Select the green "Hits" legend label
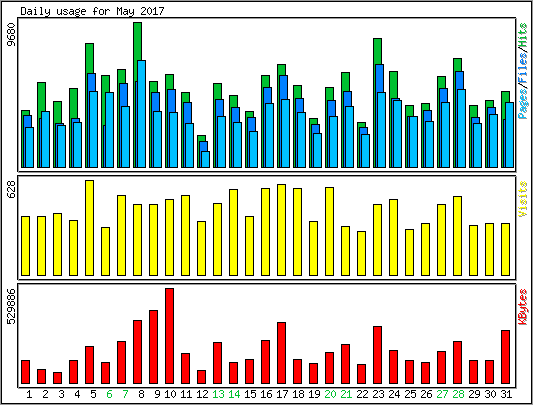This screenshot has height=405, width=533. click(522, 35)
